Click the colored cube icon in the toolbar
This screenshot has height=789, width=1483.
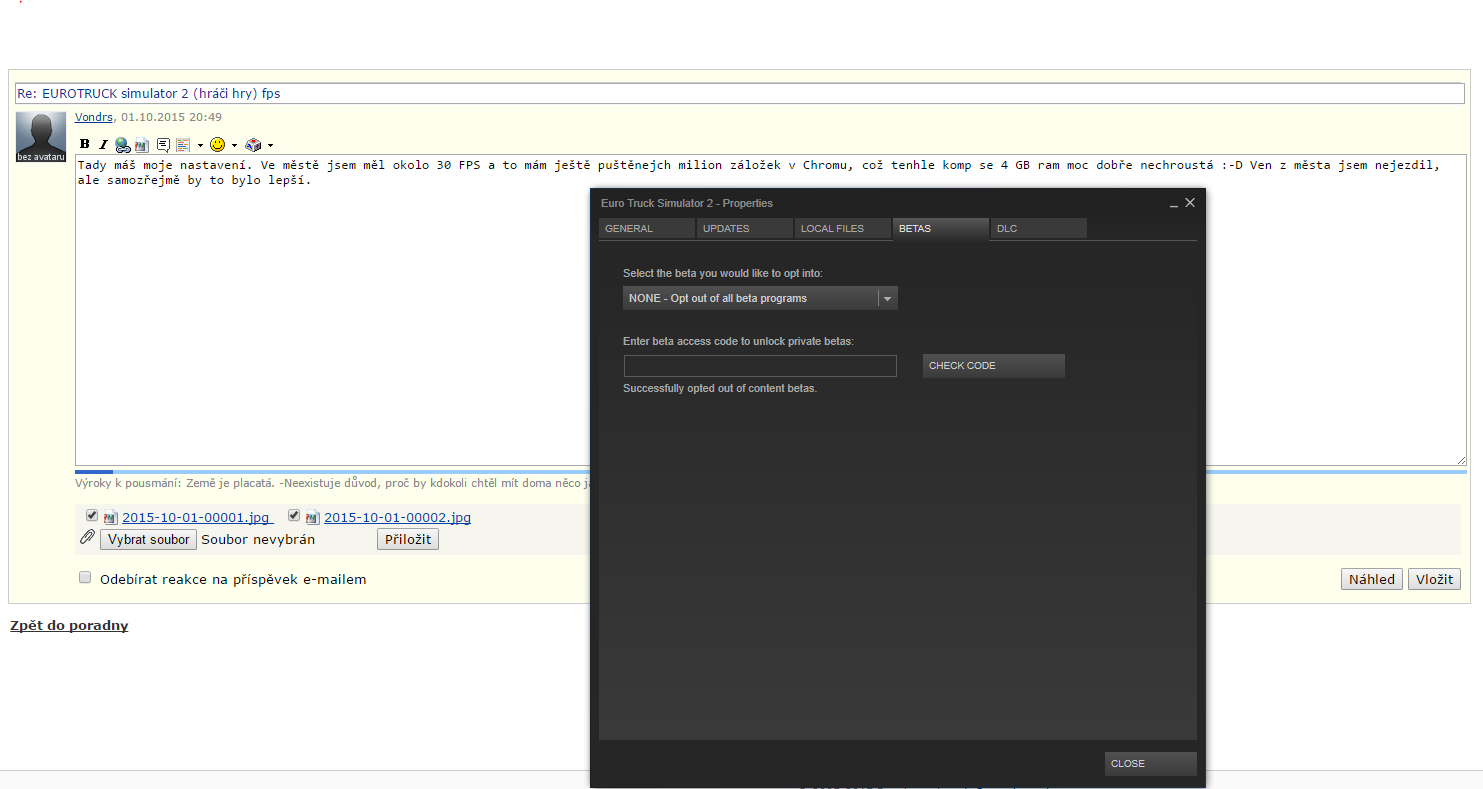pos(253,145)
